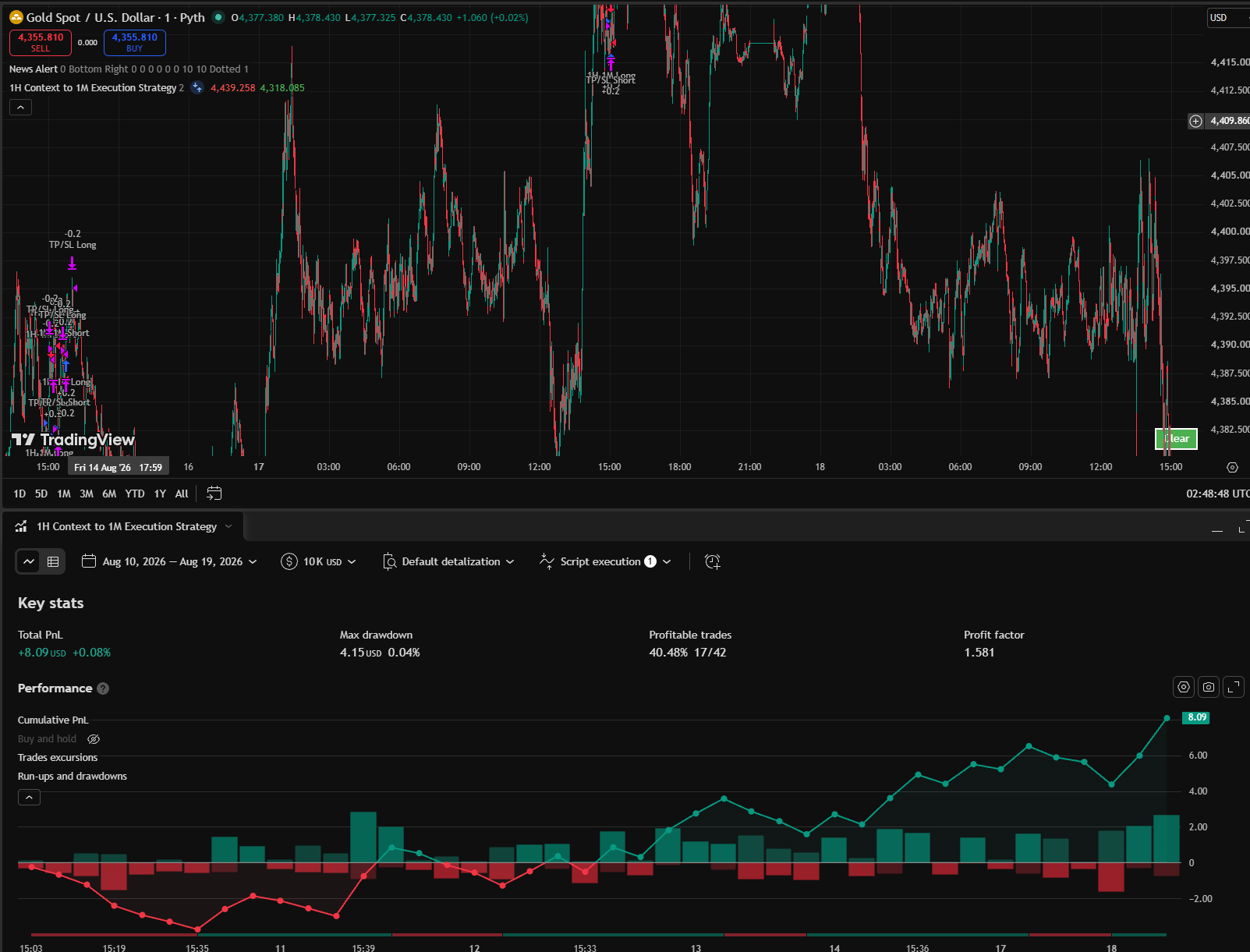Click the plus icon on price scale
1250x952 pixels.
click(1195, 121)
